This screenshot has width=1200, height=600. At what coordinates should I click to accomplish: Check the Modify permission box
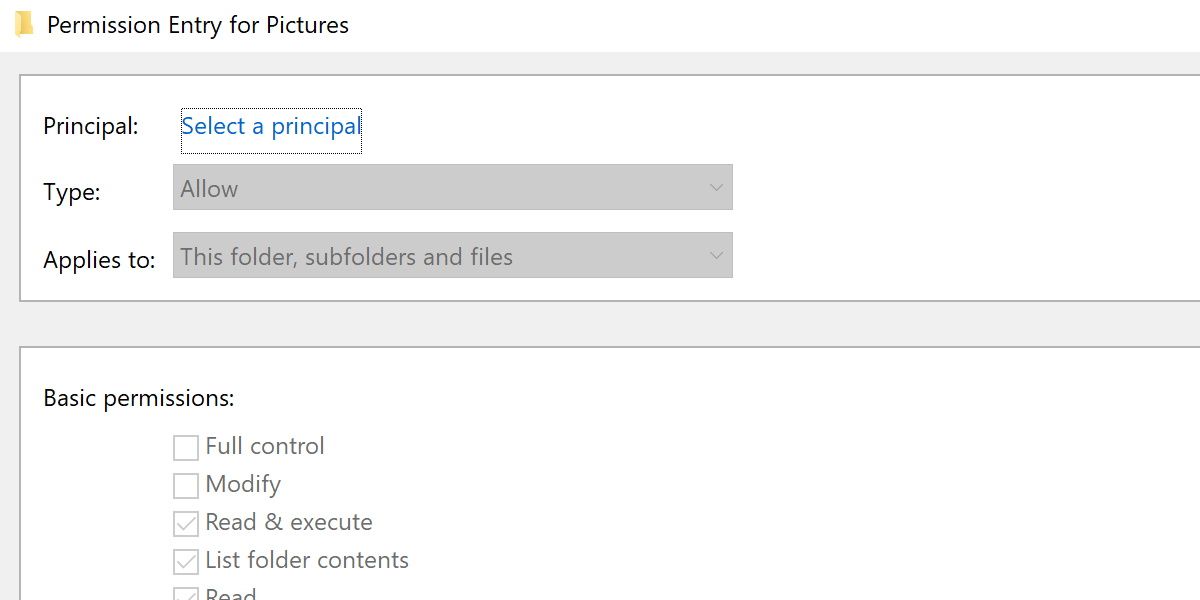tap(185, 485)
